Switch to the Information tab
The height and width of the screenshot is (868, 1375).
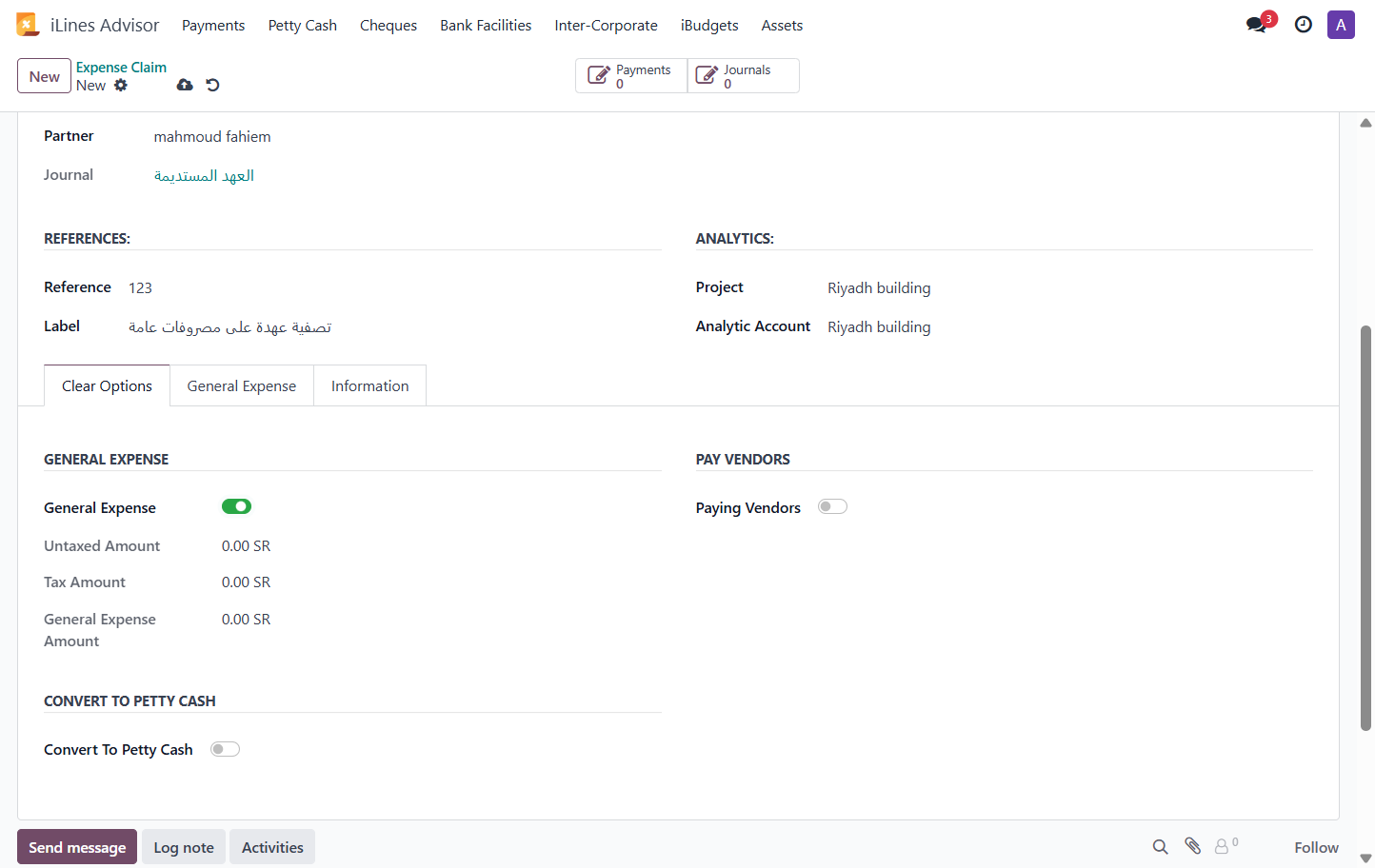pyautogui.click(x=370, y=385)
